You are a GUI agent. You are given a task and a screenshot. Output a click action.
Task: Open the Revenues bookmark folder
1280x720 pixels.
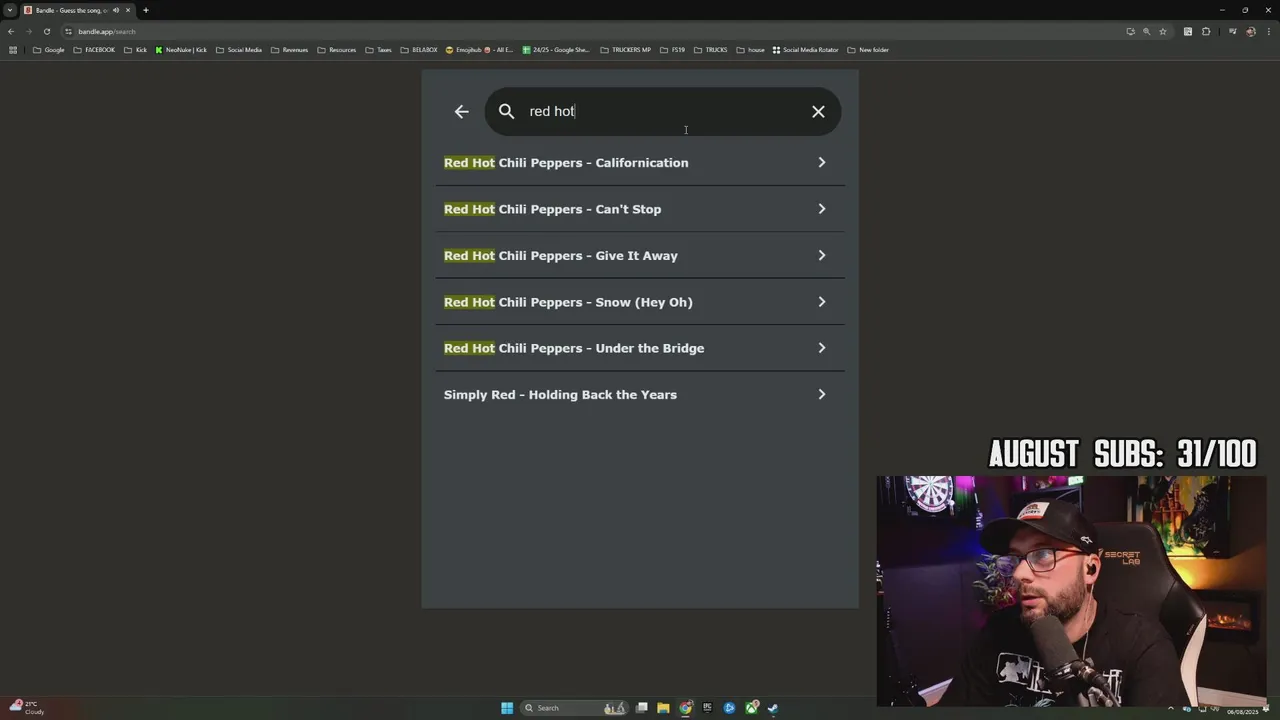(x=290, y=50)
